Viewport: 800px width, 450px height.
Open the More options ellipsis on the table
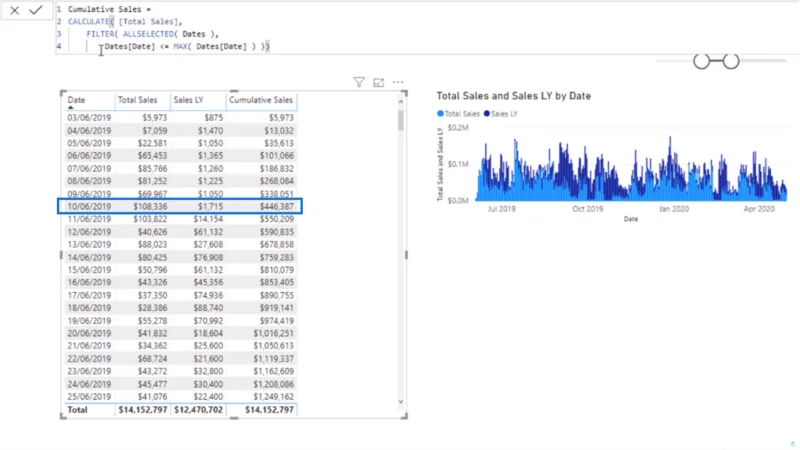398,82
